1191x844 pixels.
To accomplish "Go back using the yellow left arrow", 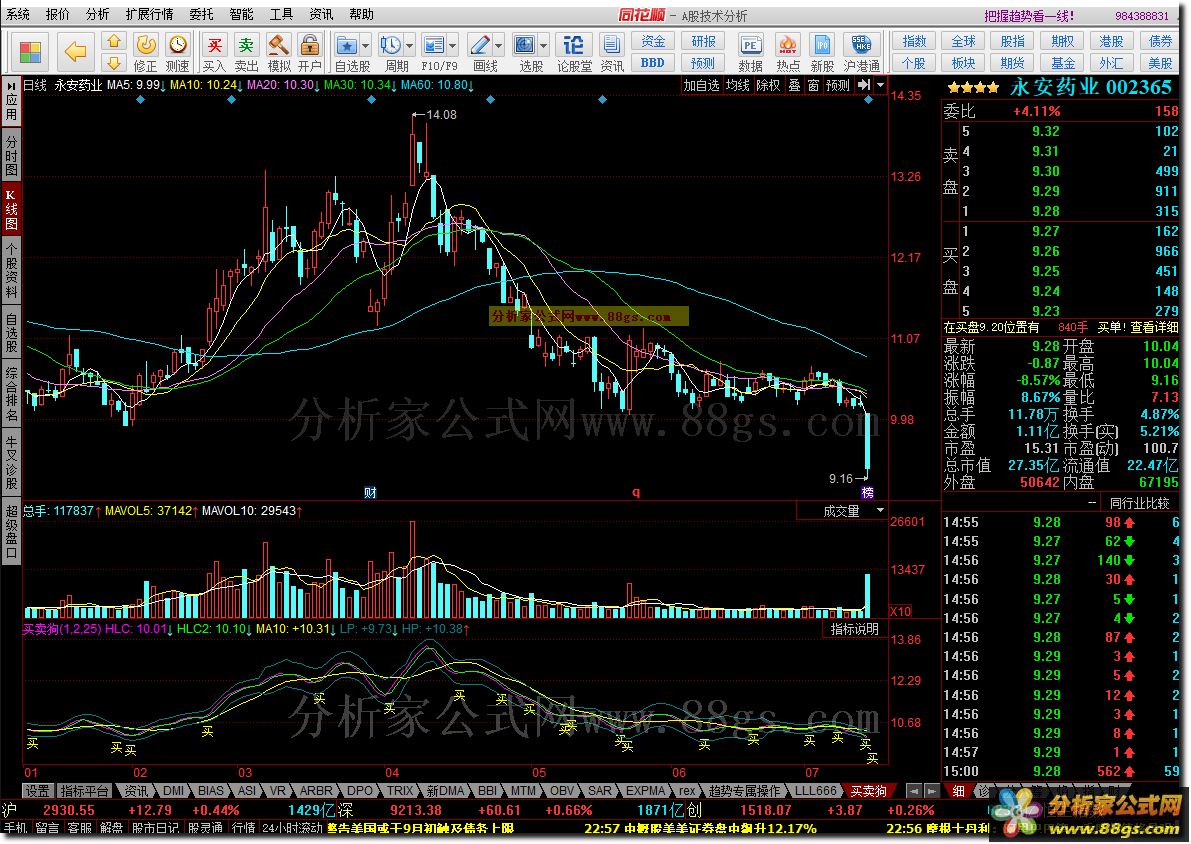I will pos(75,52).
